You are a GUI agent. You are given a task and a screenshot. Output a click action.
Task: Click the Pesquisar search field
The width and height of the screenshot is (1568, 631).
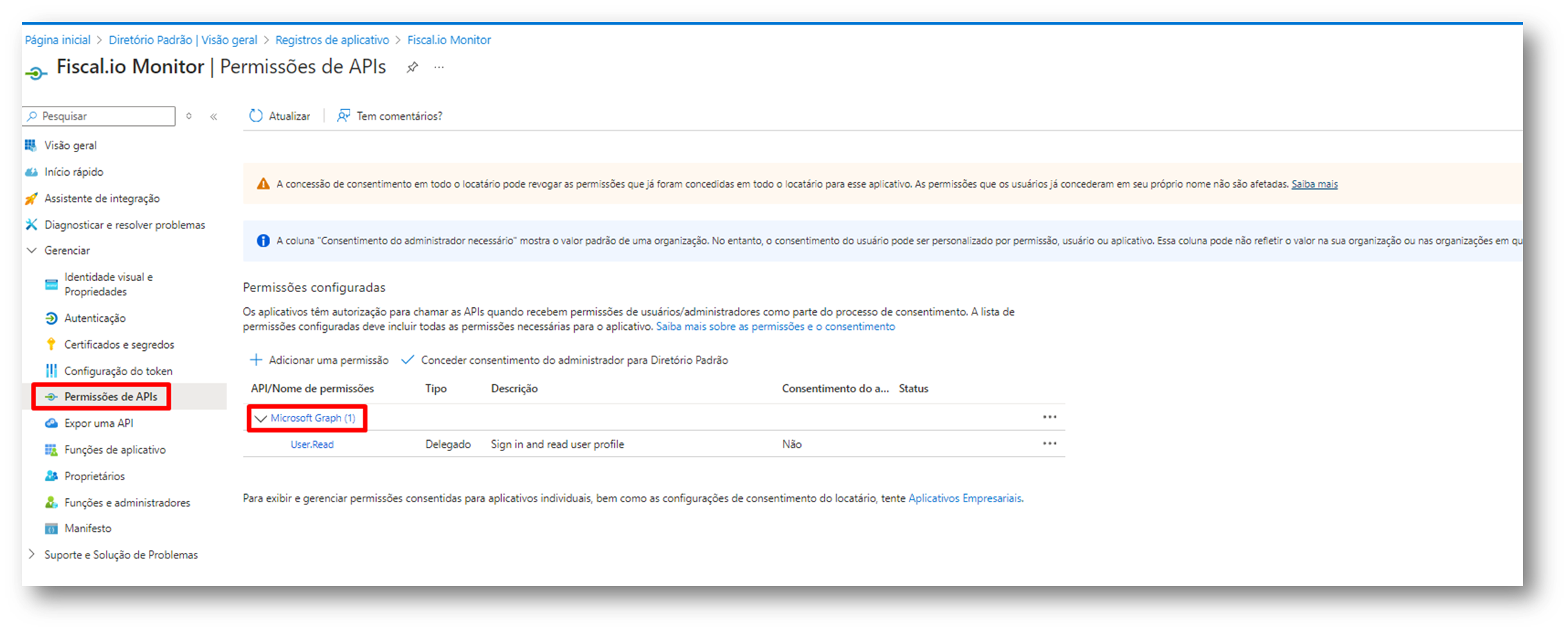pos(100,116)
